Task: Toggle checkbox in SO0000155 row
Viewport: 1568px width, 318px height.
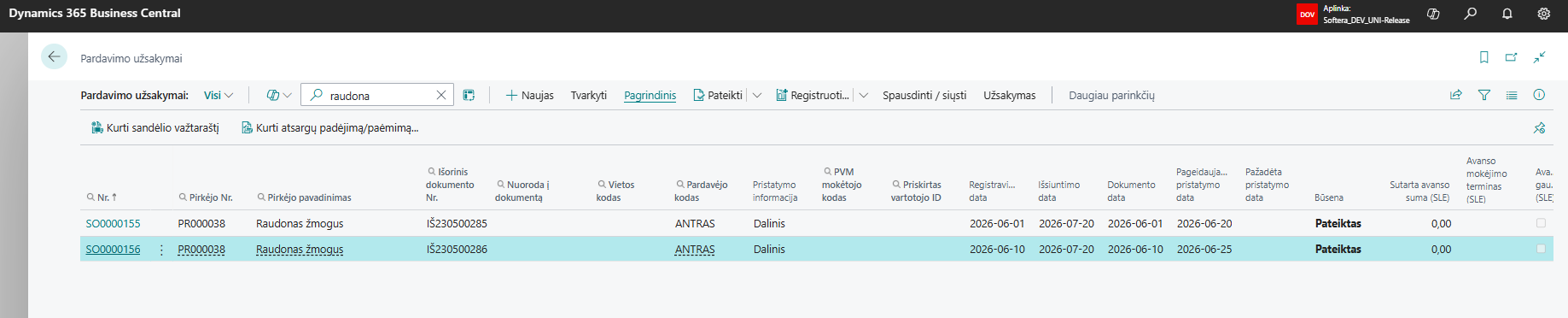Action: [1541, 223]
